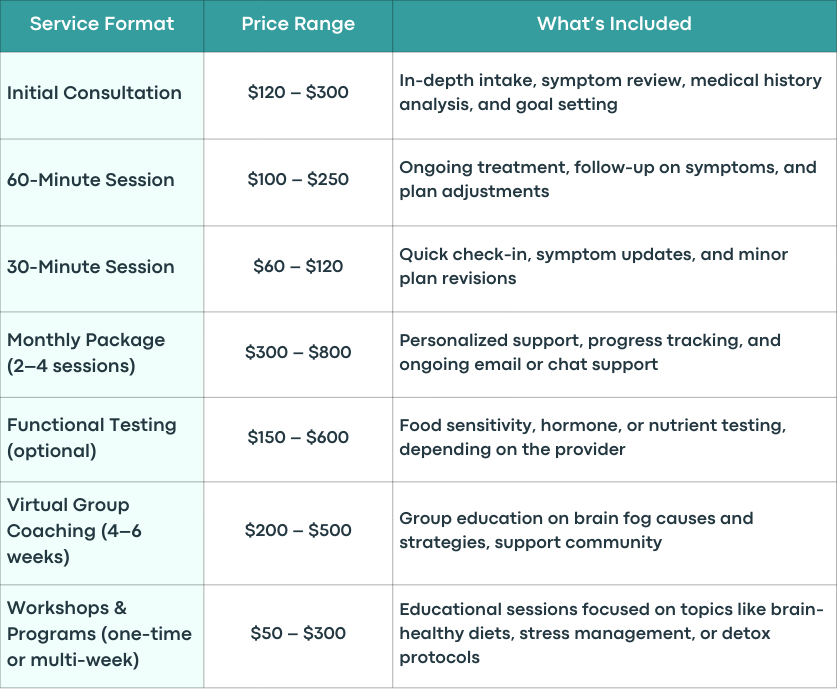This screenshot has height=689, width=837.
Task: Click the $50 – $300 price cell
Action: pyautogui.click(x=298, y=633)
